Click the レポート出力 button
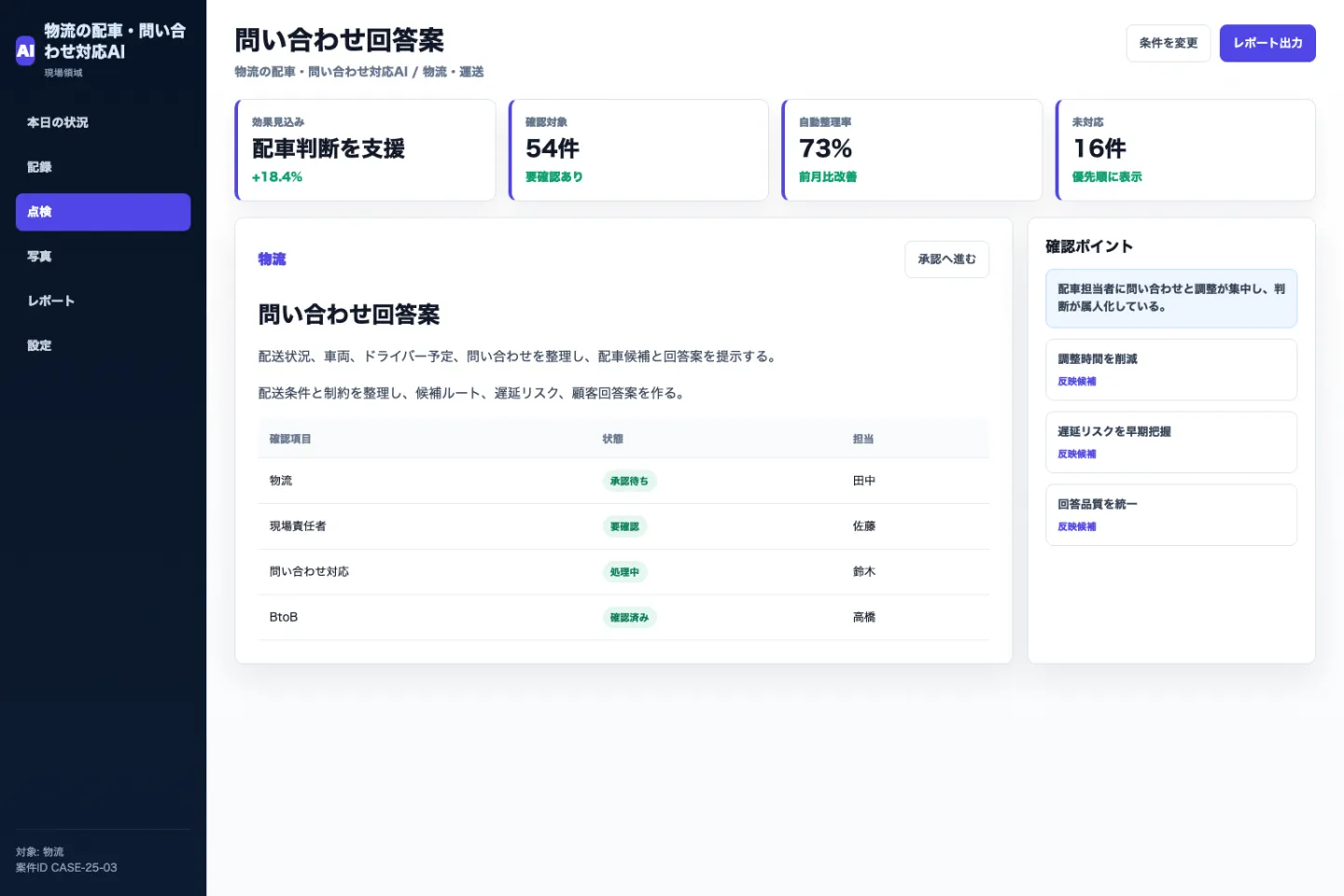Image resolution: width=1344 pixels, height=896 pixels. pos(1267,43)
